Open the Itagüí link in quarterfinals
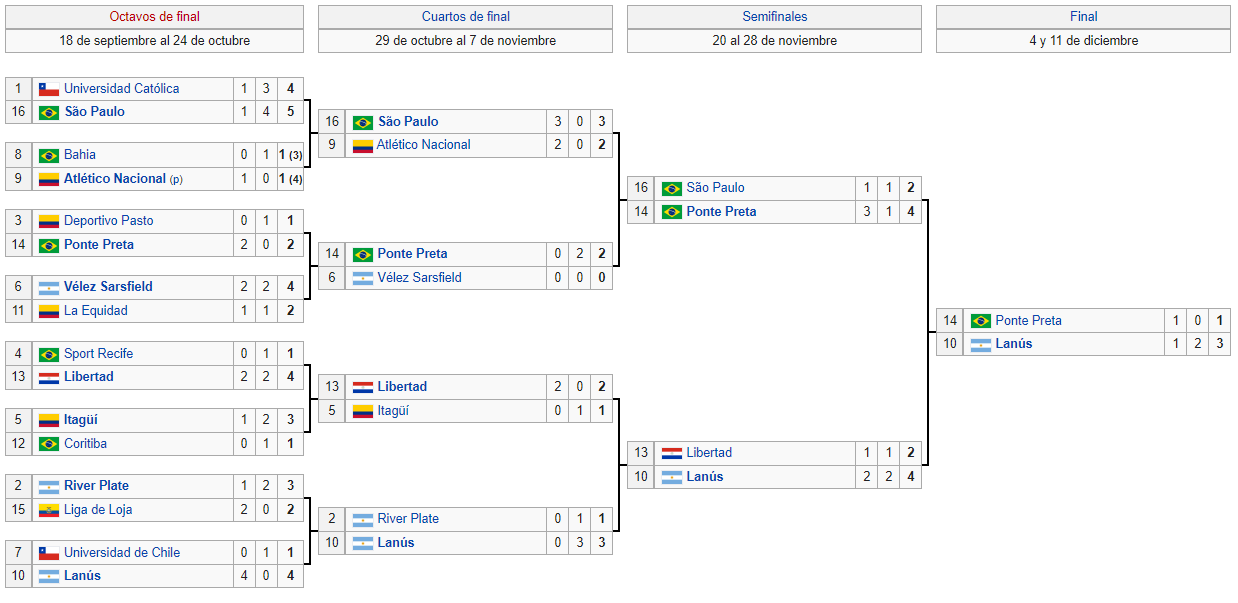 click(394, 411)
